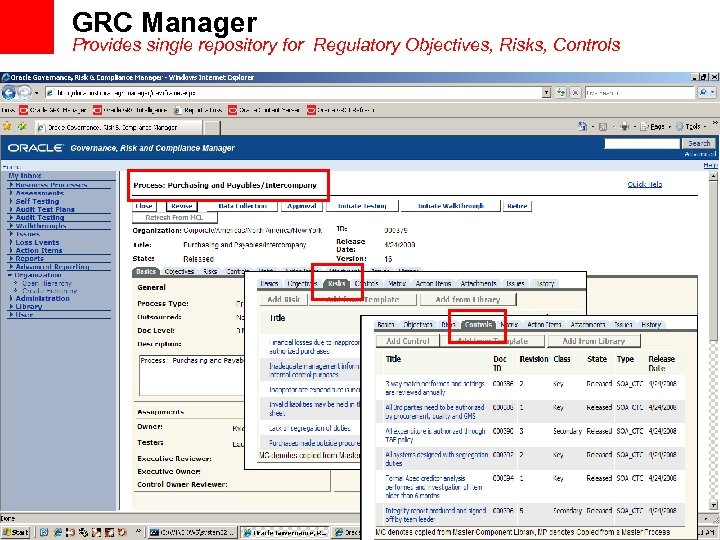720x540 pixels.
Task: Select History tab in the Controls overlay
Action: (x=651, y=325)
